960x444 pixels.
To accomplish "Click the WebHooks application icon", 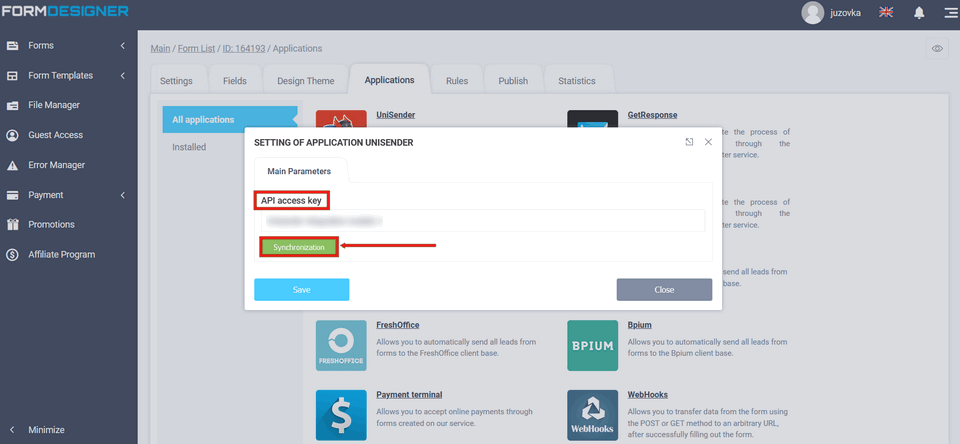I will point(592,415).
